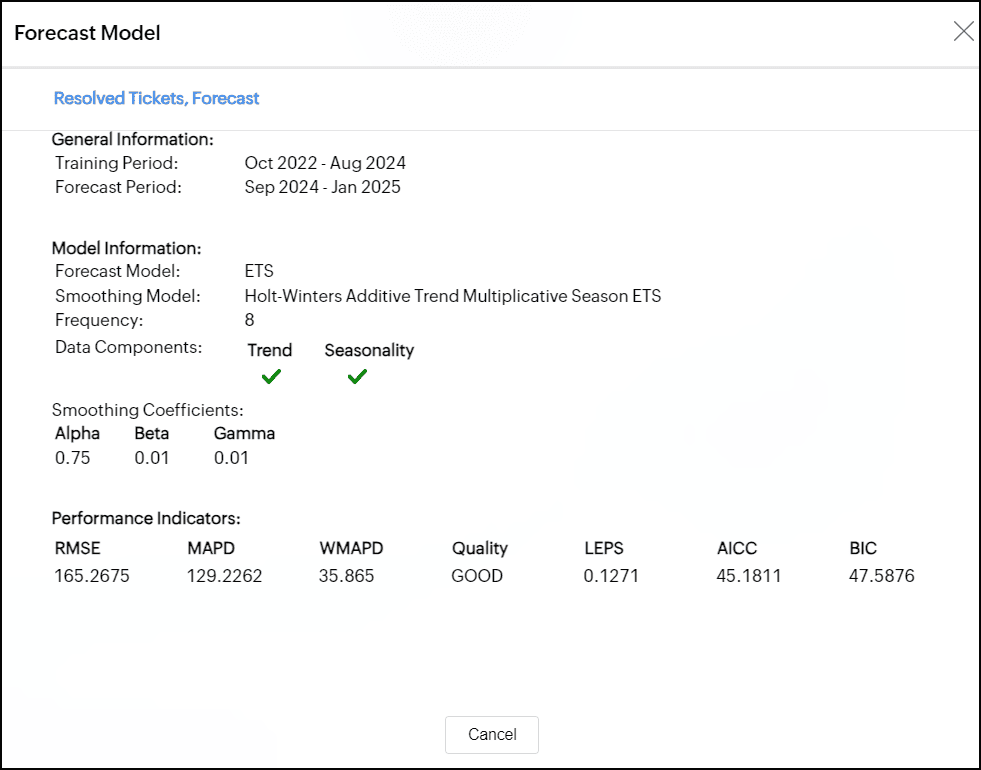Screen dimensions: 981x770
Task: Click the Holt-Winters smoothing model text
Action: 452,296
